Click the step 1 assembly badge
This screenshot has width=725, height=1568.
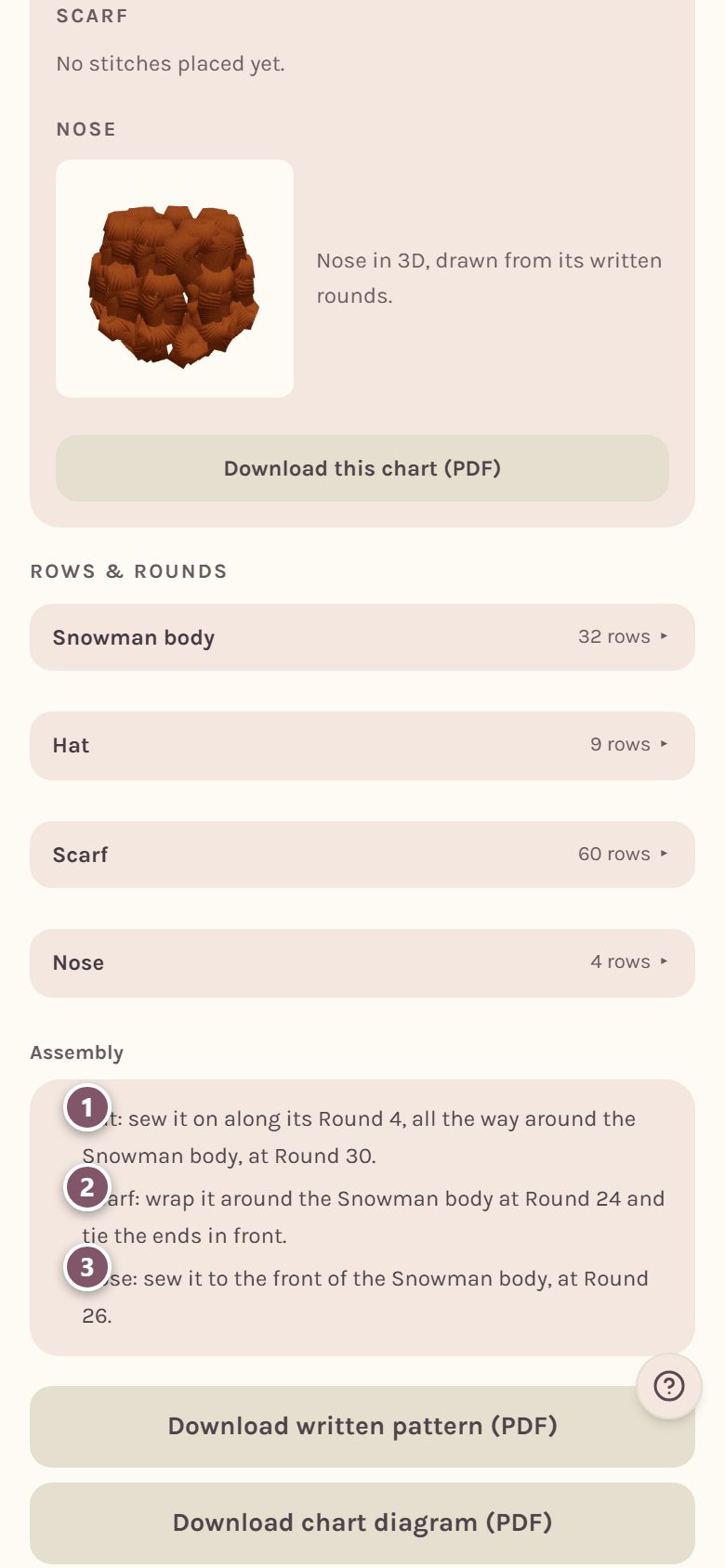87,1107
